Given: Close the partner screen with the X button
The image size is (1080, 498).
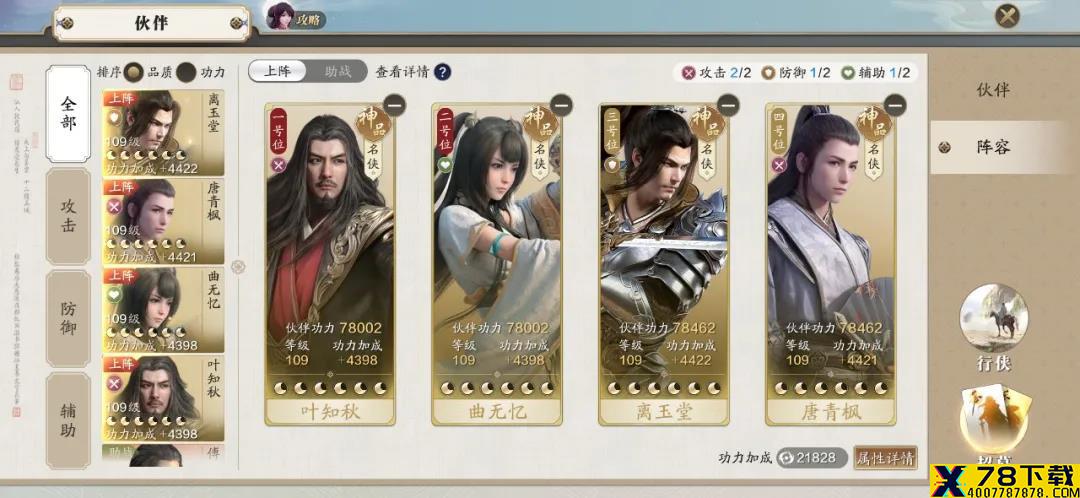Looking at the screenshot, I should pos(1008,16).
